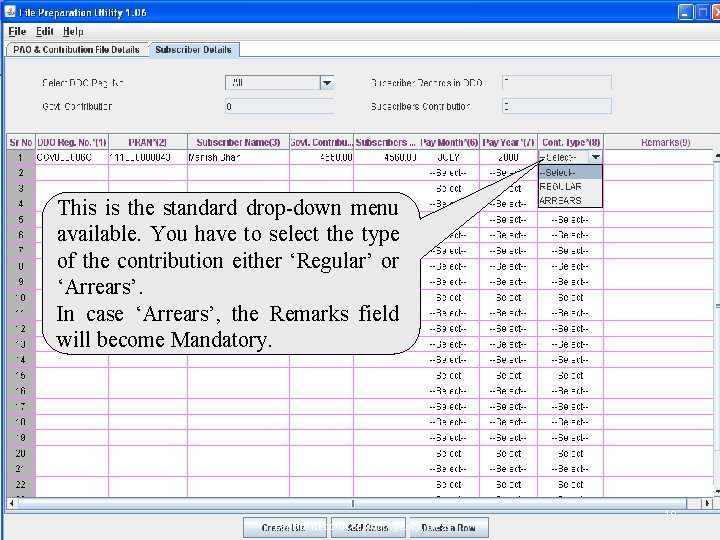Expand the Select DDO Reg No dropdown arrow
The width and height of the screenshot is (720, 540).
coord(327,83)
